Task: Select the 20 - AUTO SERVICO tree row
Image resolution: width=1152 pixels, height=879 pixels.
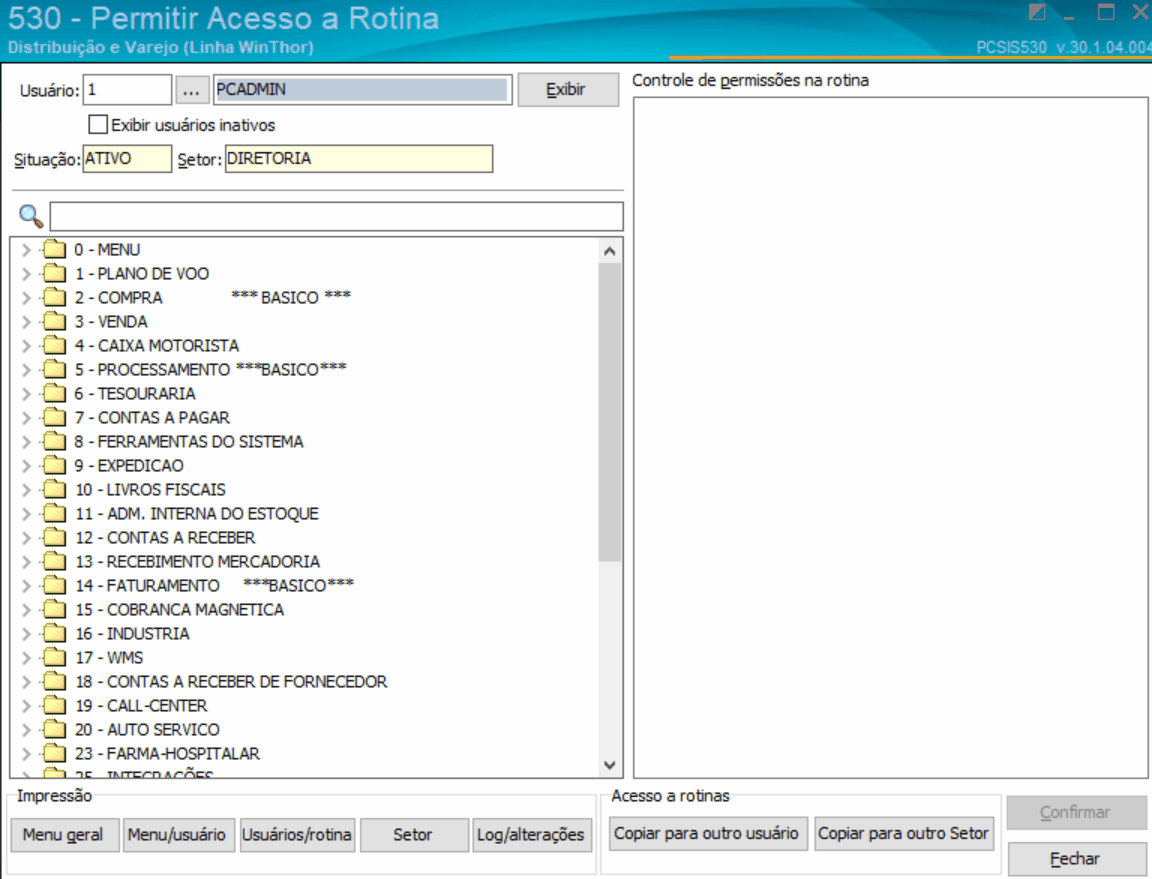Action: coord(147,730)
